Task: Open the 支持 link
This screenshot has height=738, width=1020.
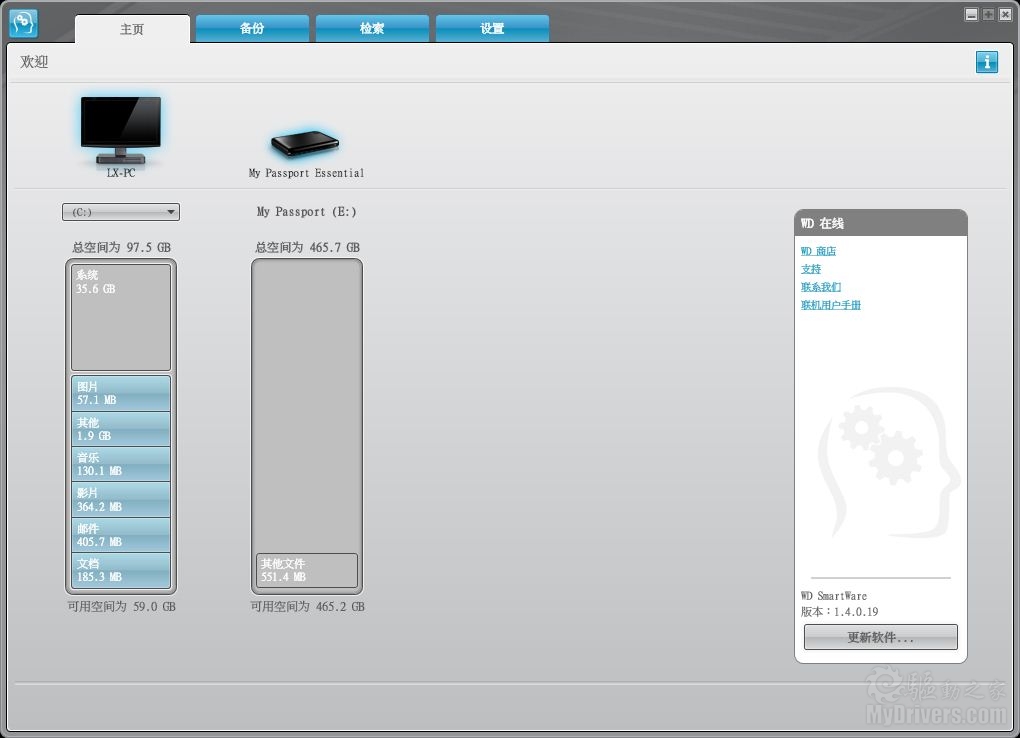Action: (811, 269)
